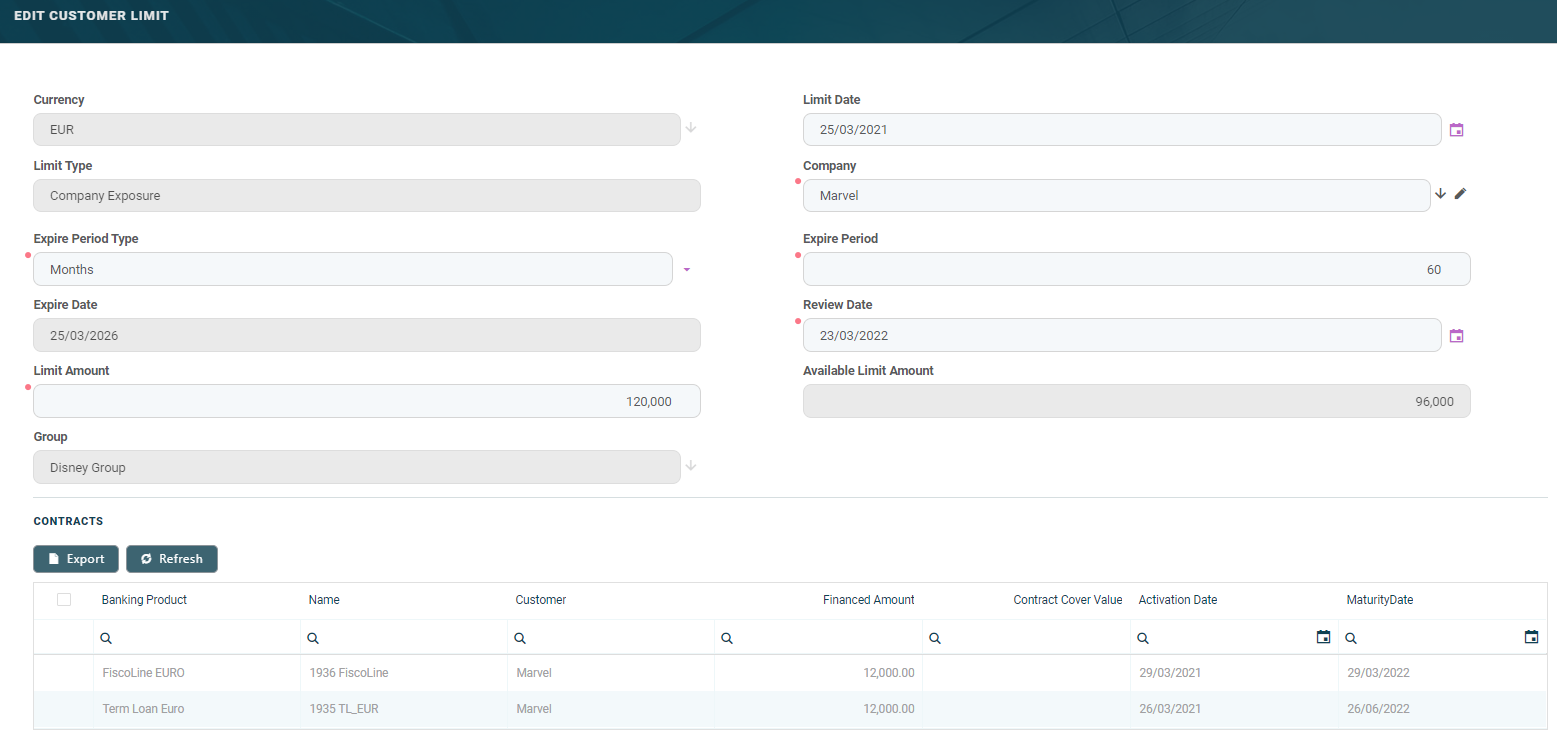
Task: Click the Financed Amount column search icon
Action: 727,638
